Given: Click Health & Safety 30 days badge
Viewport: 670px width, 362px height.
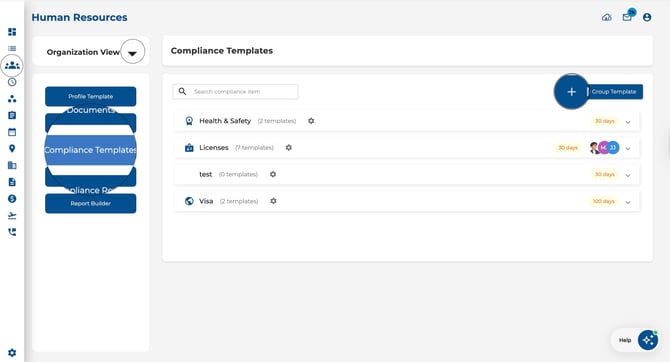Looking at the screenshot, I should (x=605, y=121).
